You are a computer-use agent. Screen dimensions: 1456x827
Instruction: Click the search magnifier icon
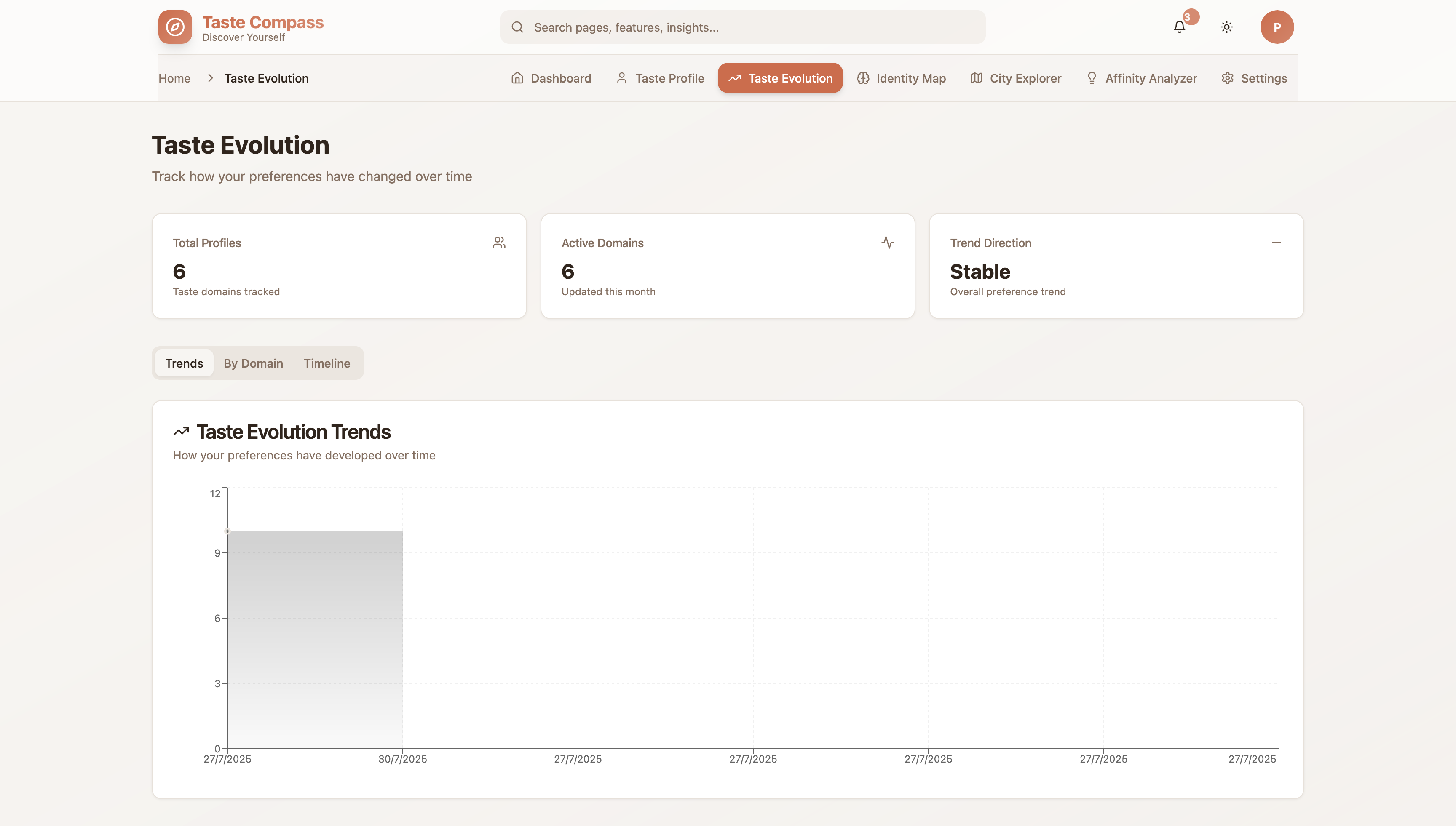tap(517, 27)
